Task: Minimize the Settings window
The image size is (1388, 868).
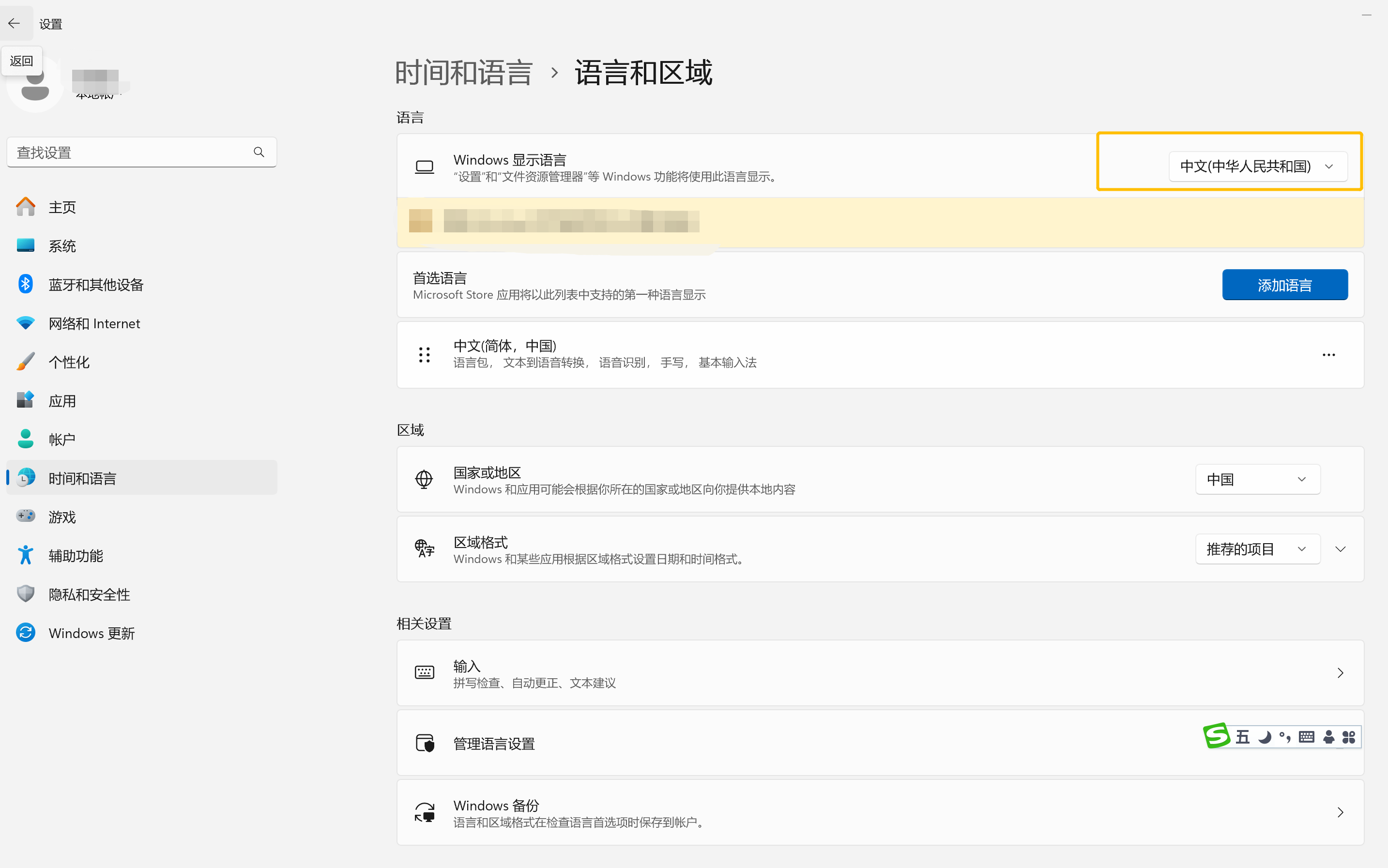Action: click(1366, 15)
